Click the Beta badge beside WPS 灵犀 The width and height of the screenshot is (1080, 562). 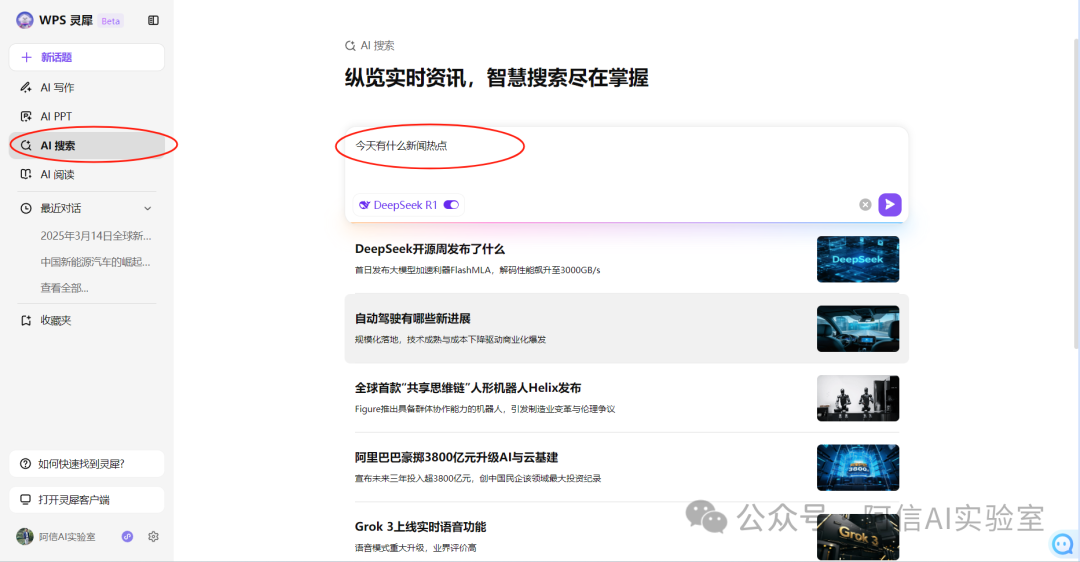point(110,21)
